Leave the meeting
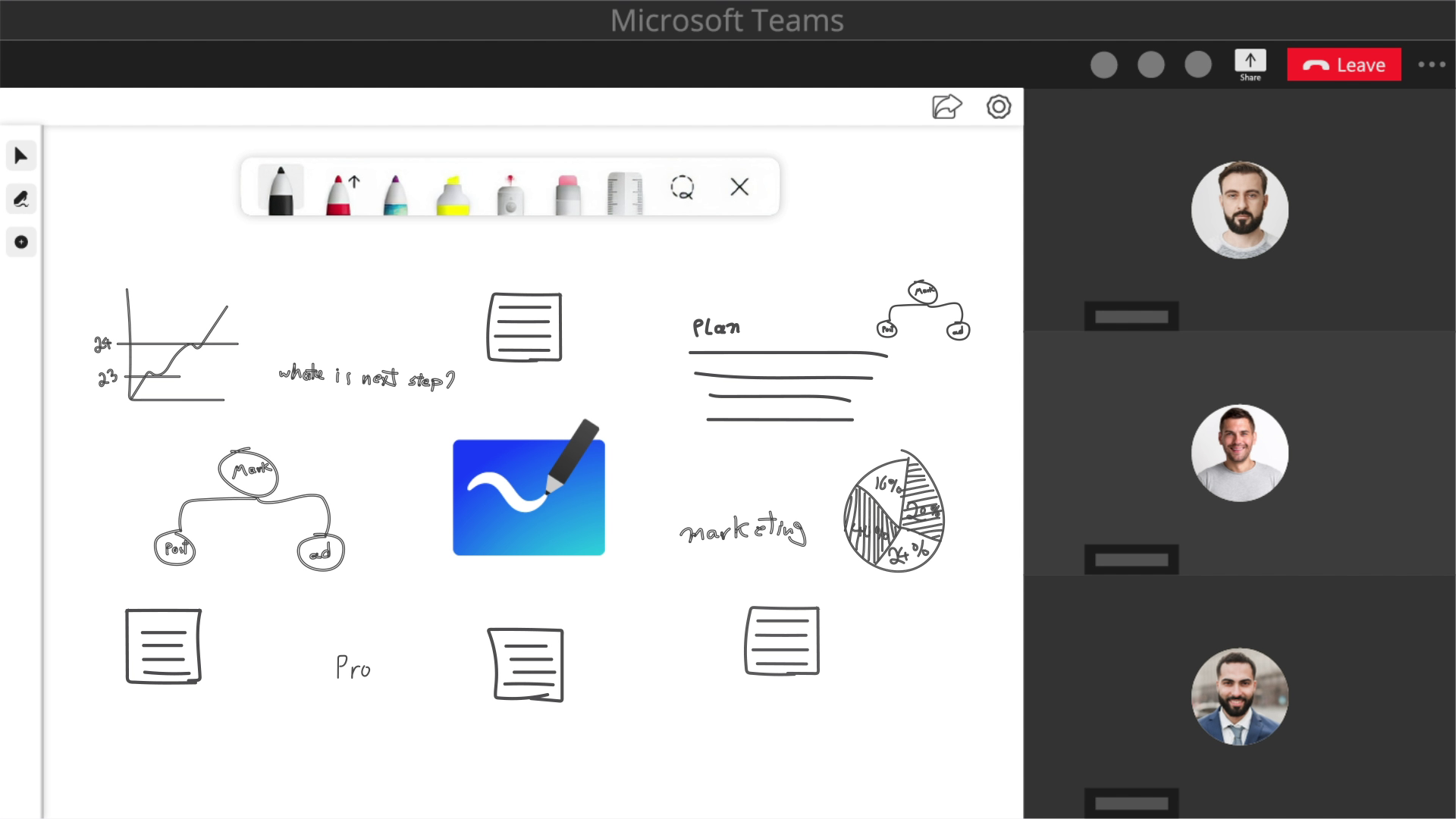The width and height of the screenshot is (1456, 819). [x=1344, y=65]
